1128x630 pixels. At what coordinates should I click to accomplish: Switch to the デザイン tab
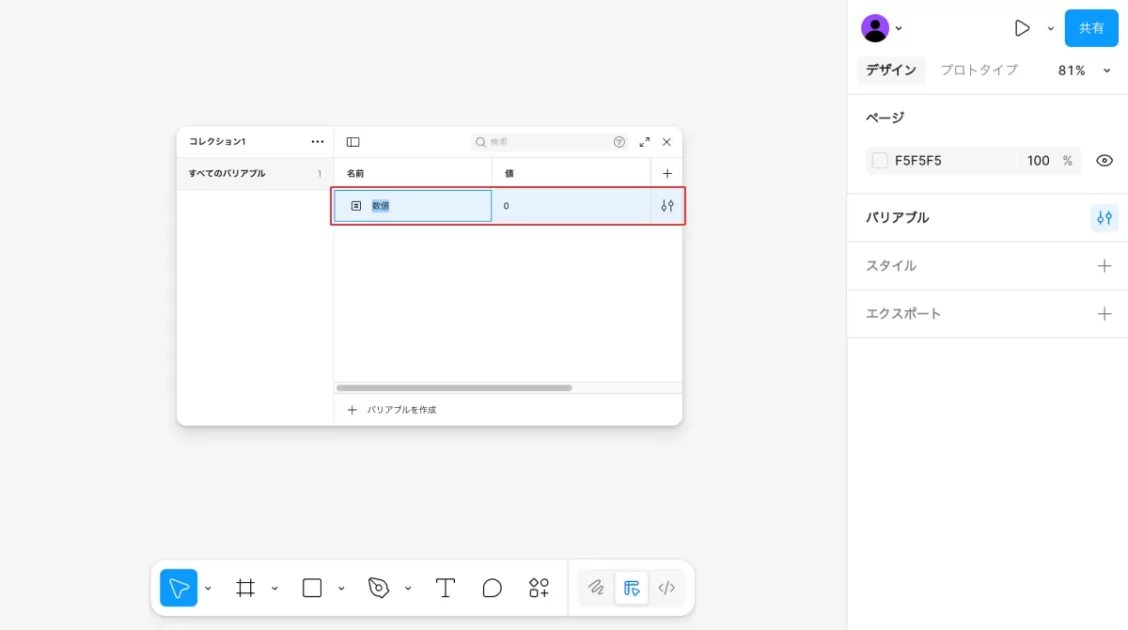(x=890, y=70)
